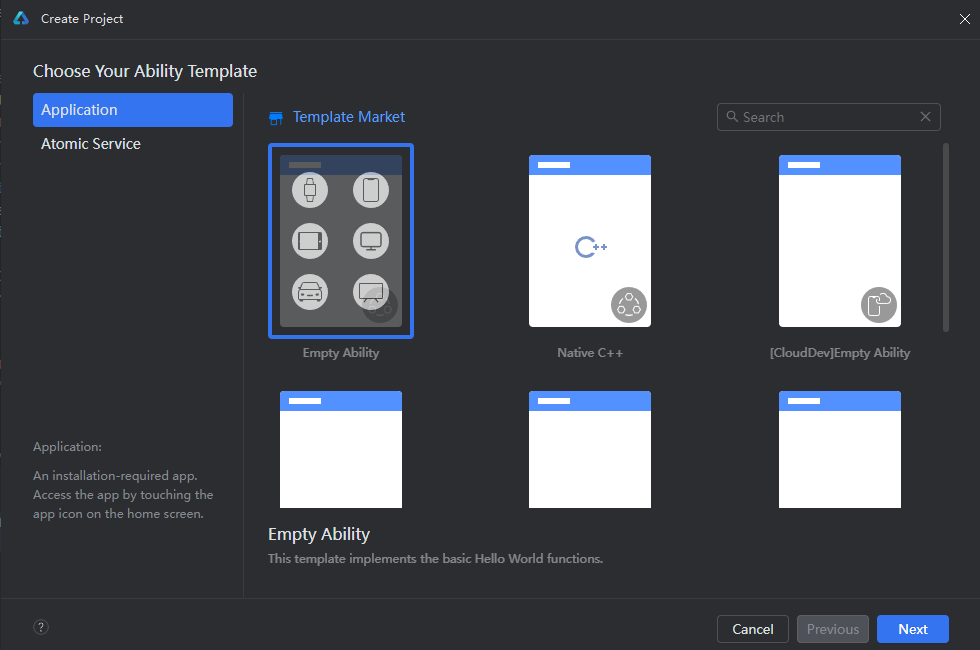980x650 pixels.
Task: Close the Create Project dialog
Action: point(964,19)
